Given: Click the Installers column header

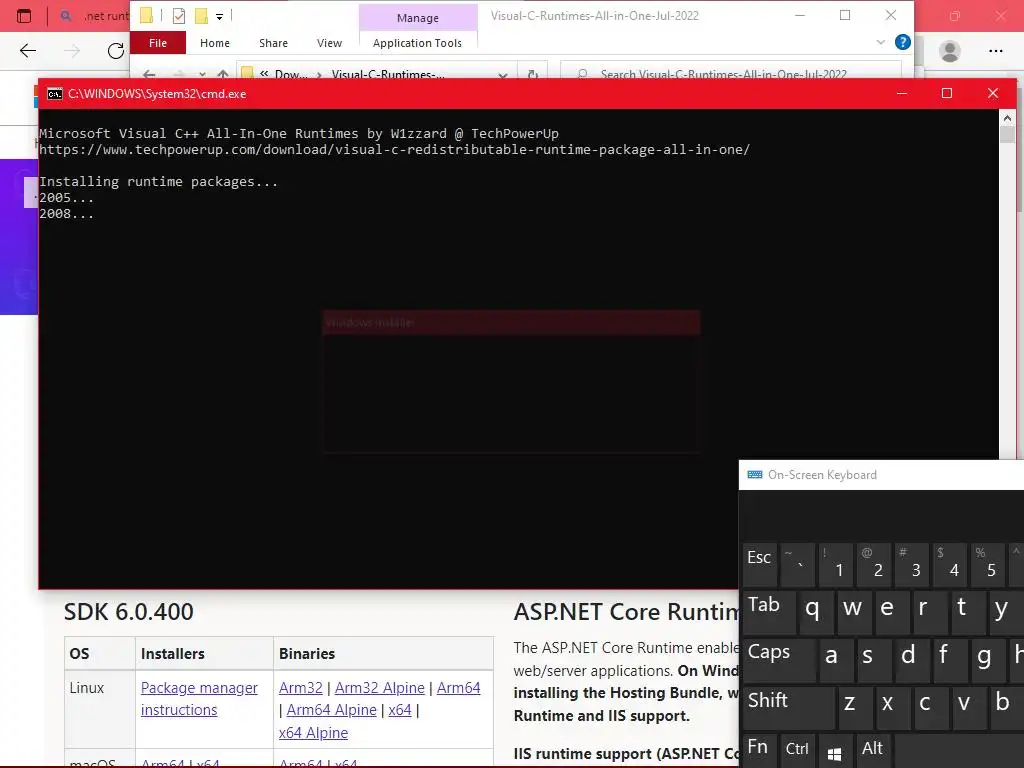Looking at the screenshot, I should coord(172,654).
